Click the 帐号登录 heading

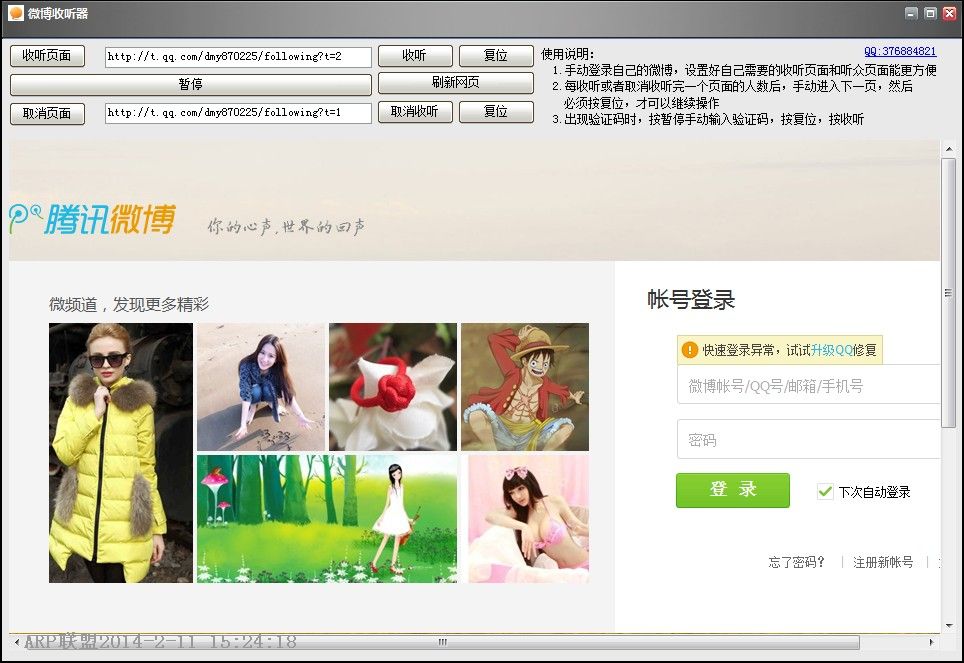(x=691, y=300)
